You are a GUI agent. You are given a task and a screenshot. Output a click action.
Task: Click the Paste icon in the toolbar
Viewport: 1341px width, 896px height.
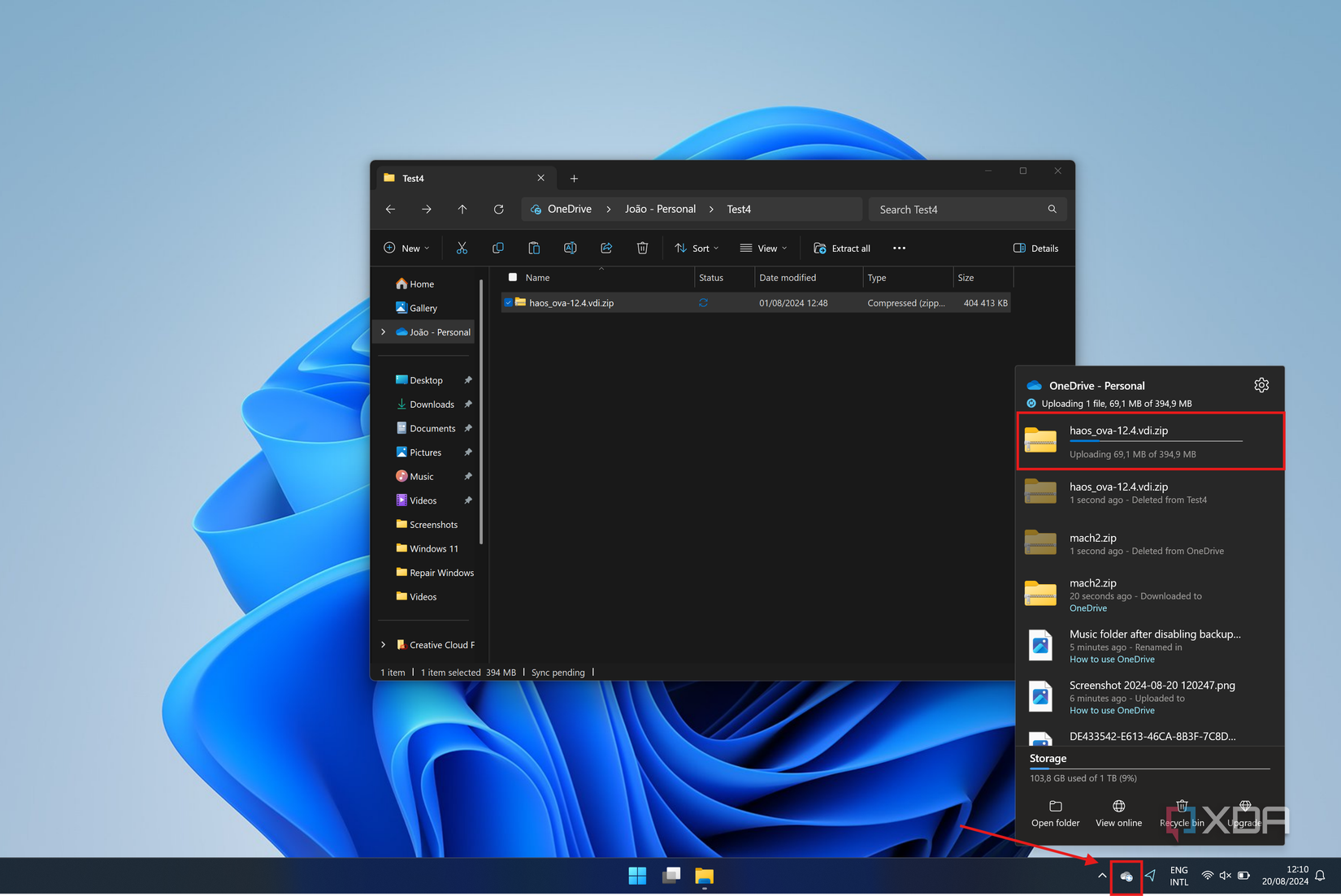tap(534, 248)
